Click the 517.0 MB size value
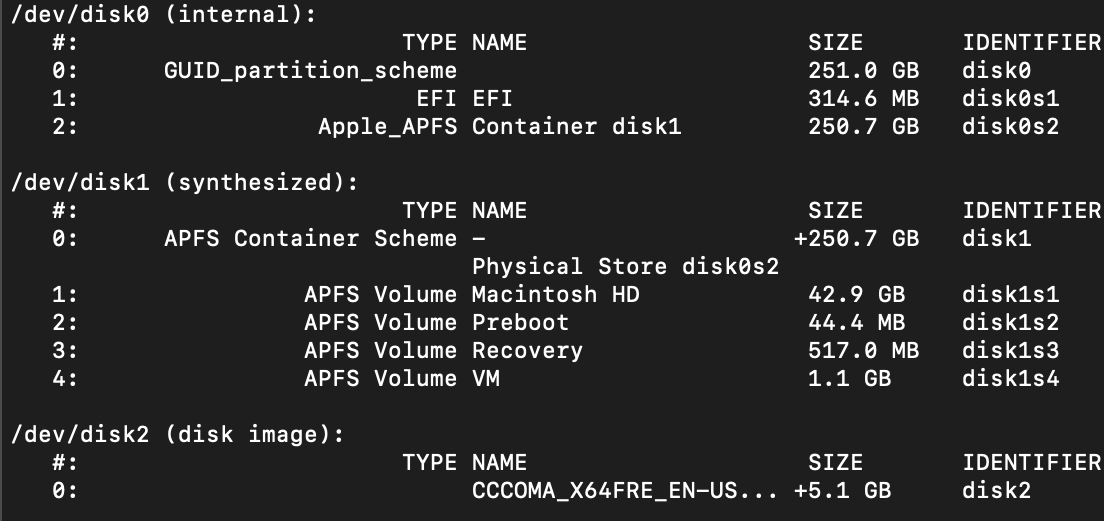The height and width of the screenshot is (521, 1104). 863,351
